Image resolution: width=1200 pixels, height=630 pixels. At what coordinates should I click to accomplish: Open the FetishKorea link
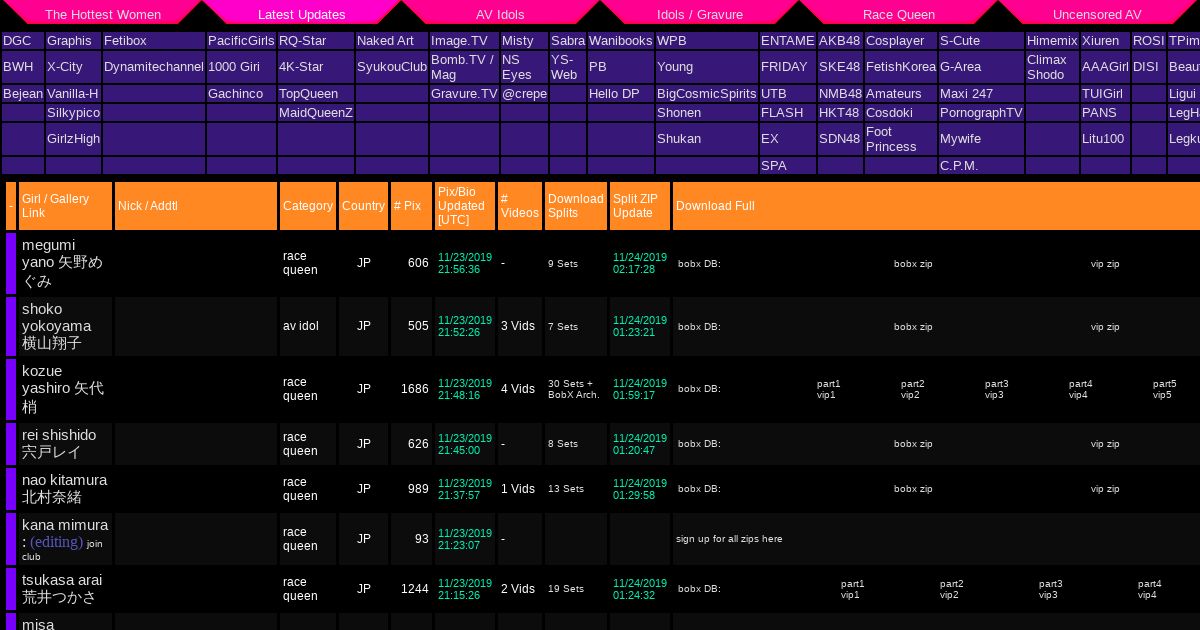pos(899,67)
